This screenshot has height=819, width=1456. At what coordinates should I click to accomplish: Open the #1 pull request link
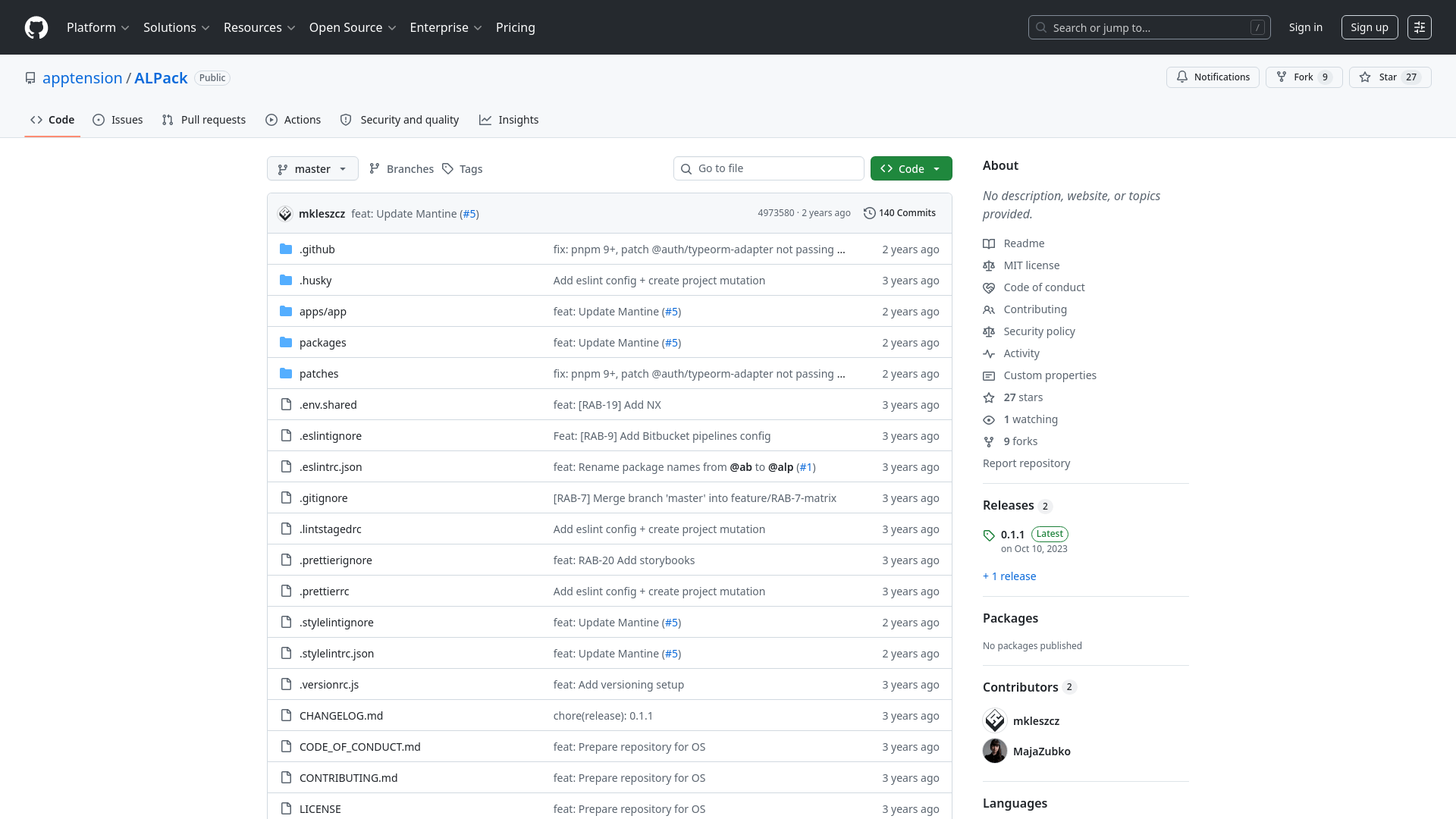click(806, 467)
